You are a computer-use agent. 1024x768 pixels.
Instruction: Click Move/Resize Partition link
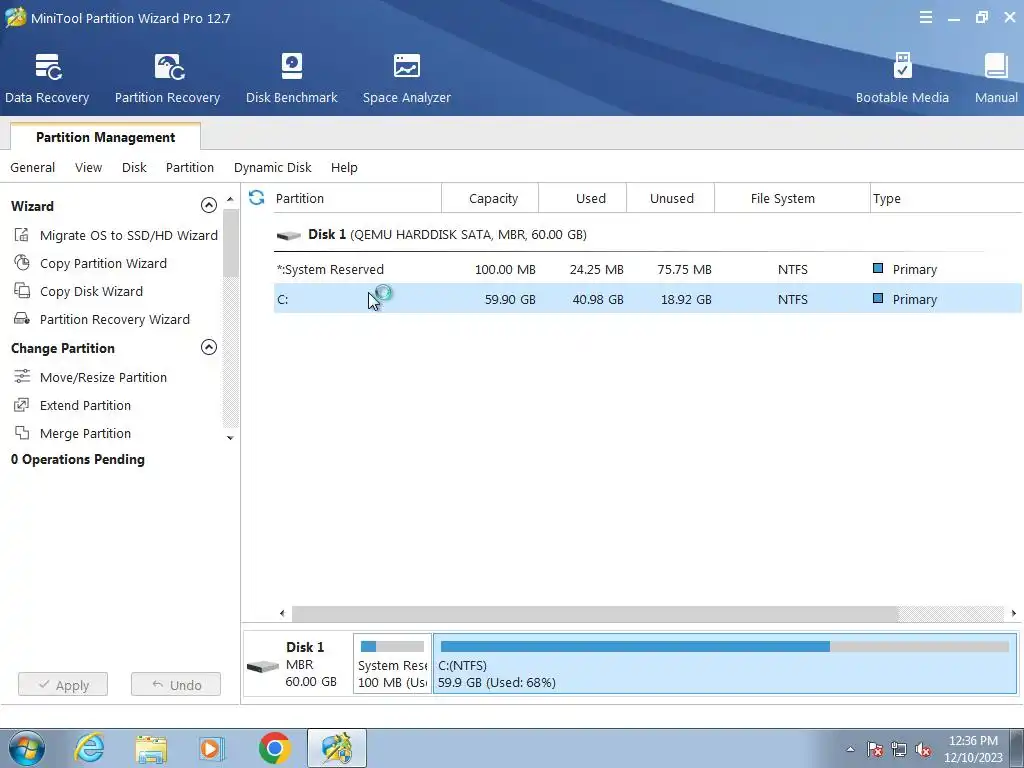[x=103, y=377]
